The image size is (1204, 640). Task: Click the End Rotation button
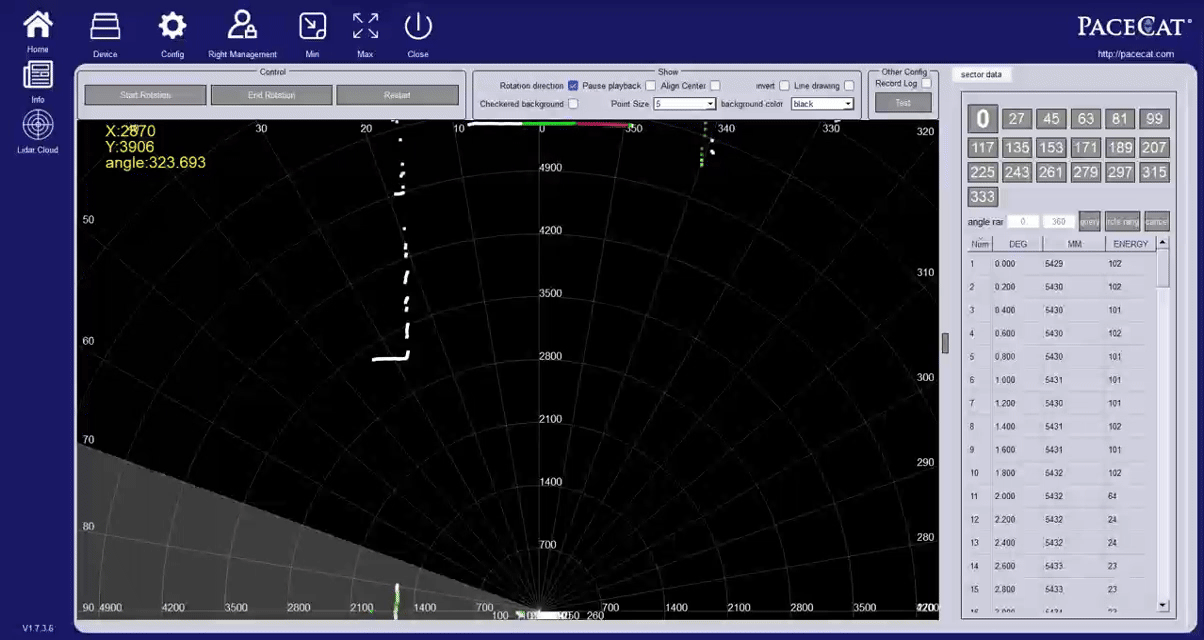tap(272, 95)
